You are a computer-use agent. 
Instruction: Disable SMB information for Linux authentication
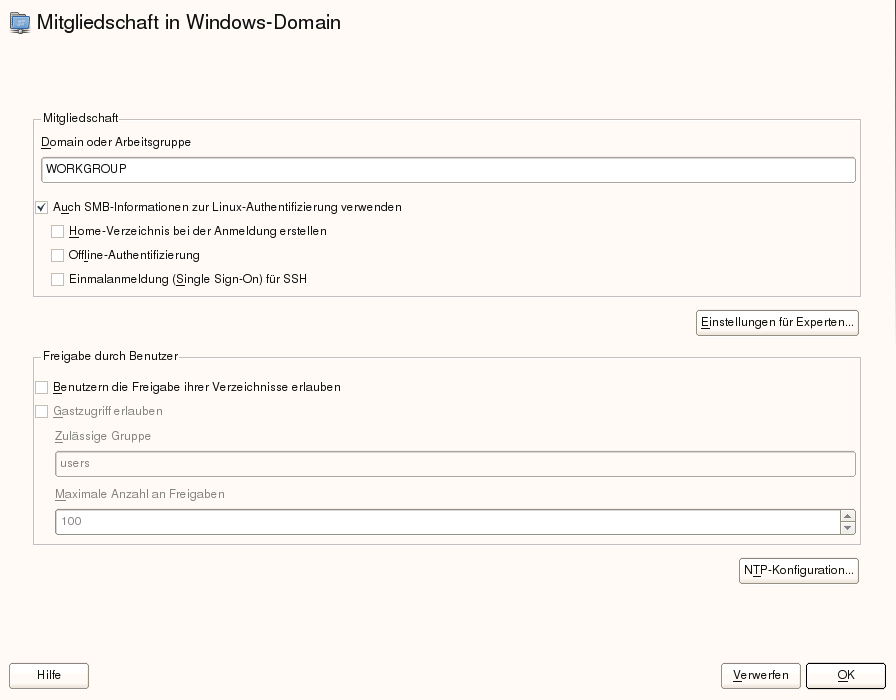[x=42, y=207]
